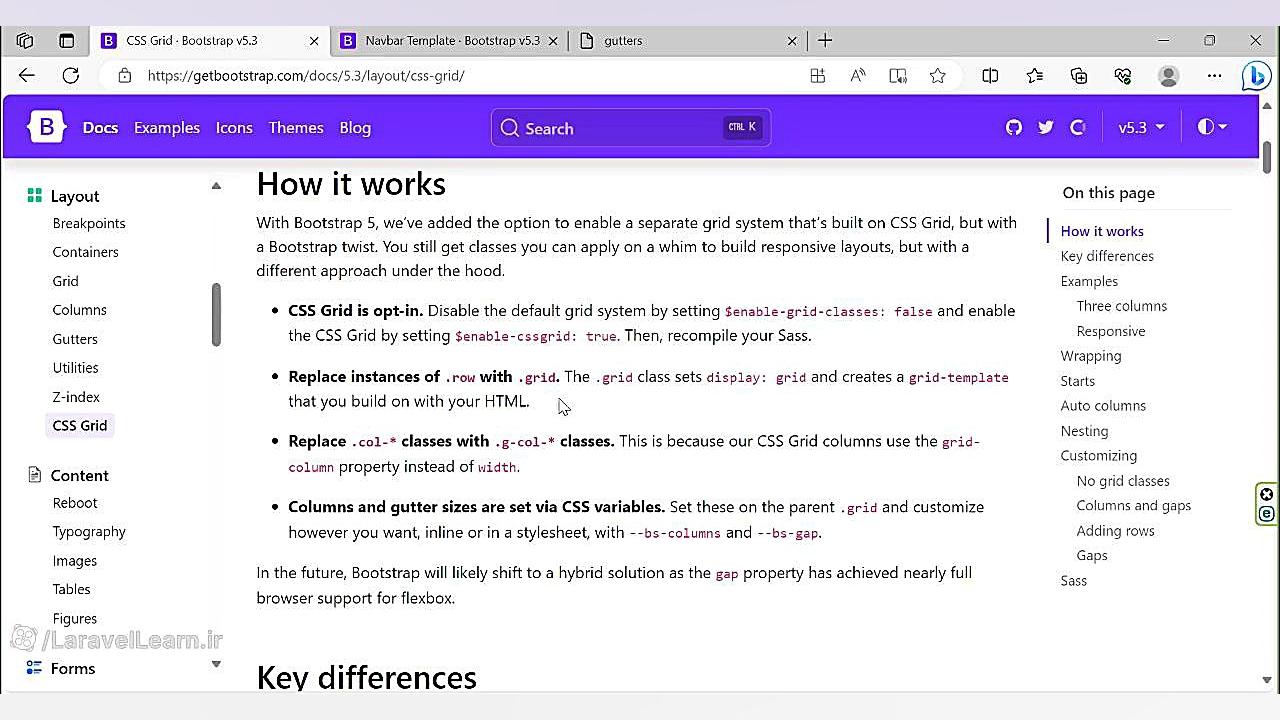1280x720 pixels.
Task: Open Blog in the navbar
Action: 355,128
